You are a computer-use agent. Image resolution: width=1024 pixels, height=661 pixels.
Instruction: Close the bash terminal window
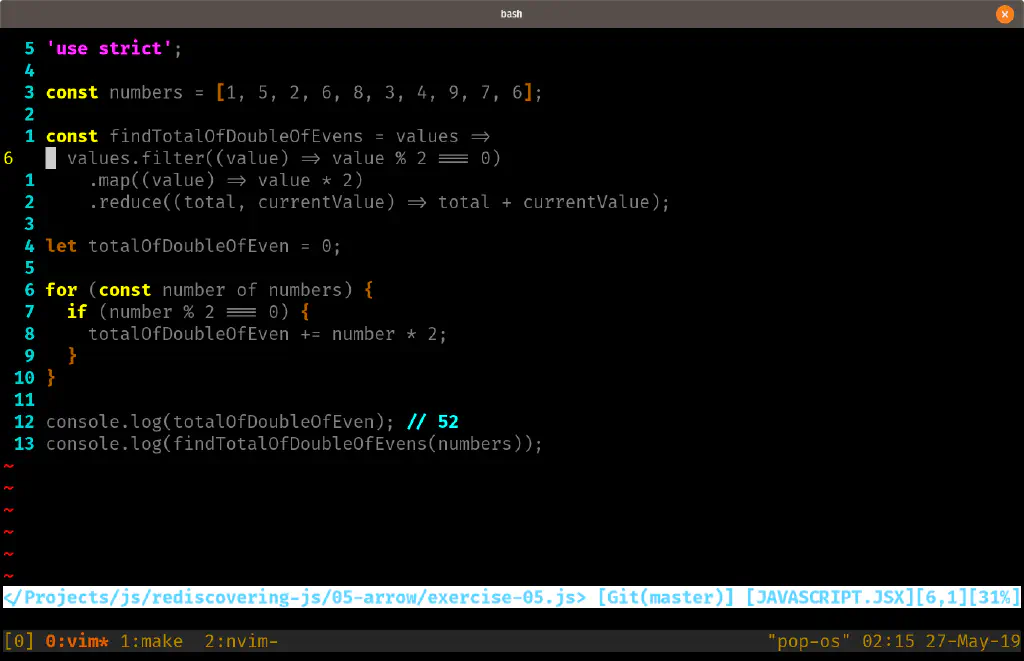(x=1005, y=14)
